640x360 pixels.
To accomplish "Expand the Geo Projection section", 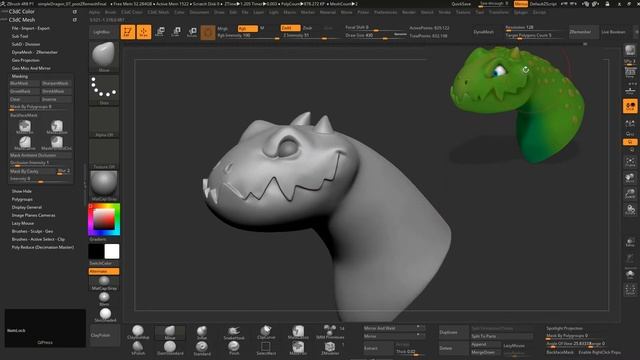I will 25,60.
